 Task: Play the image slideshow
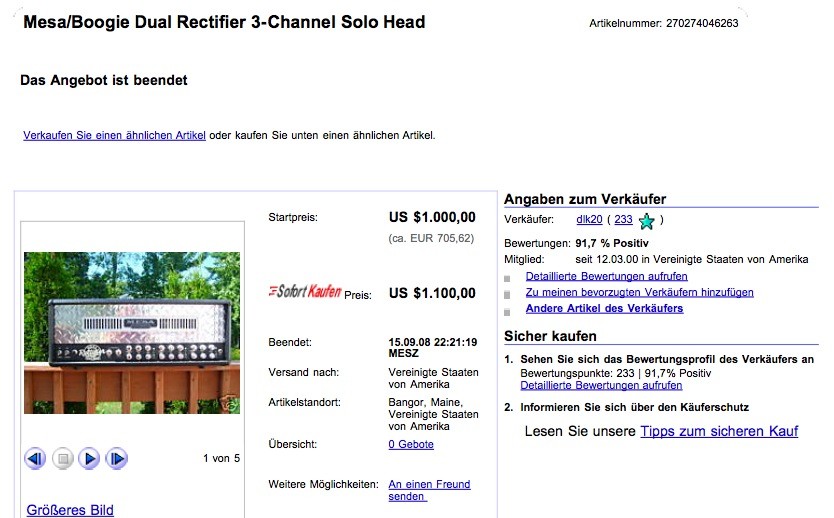(89, 458)
